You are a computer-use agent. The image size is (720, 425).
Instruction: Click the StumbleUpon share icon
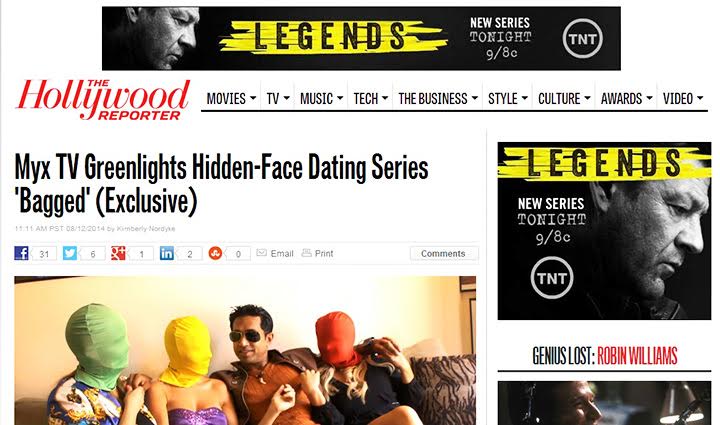coord(215,253)
